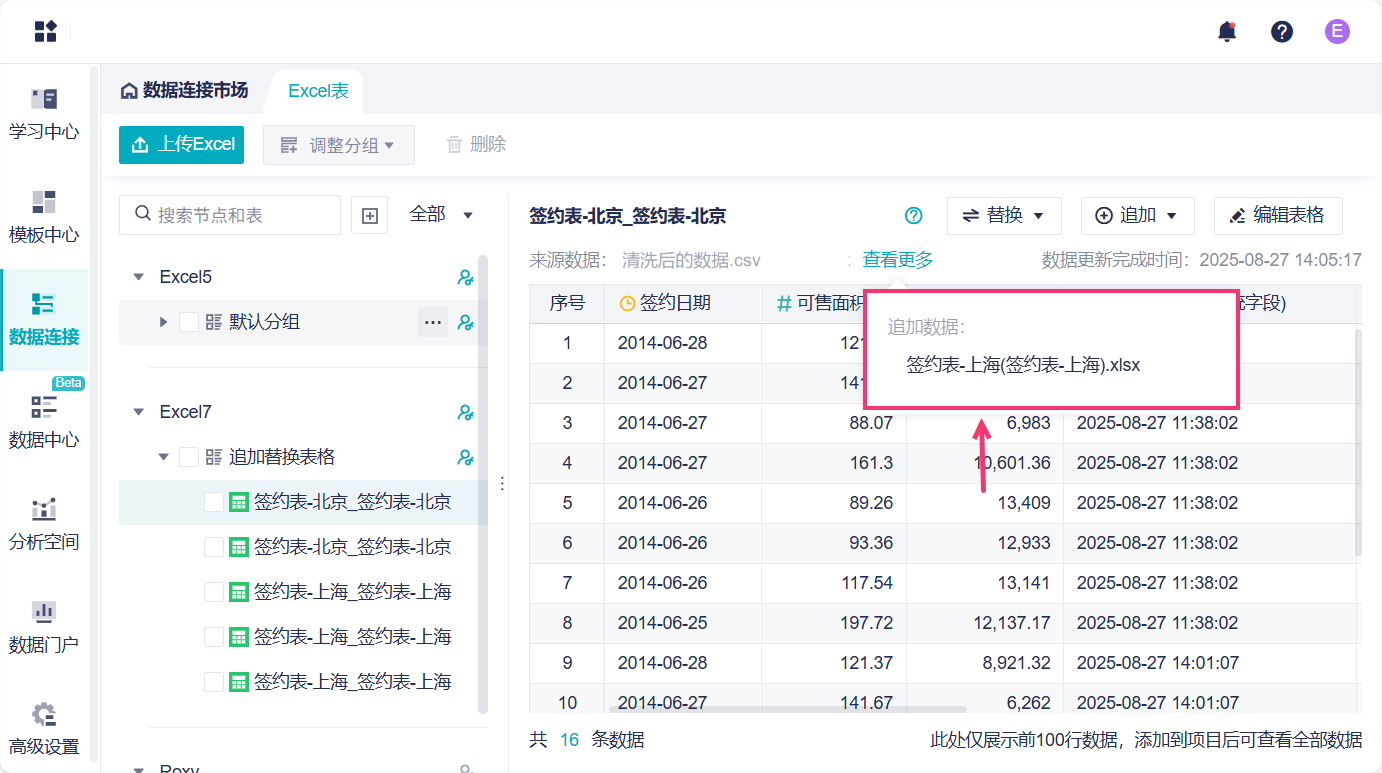Collapse the Excel7 tree node
The image size is (1382, 773).
(x=139, y=412)
